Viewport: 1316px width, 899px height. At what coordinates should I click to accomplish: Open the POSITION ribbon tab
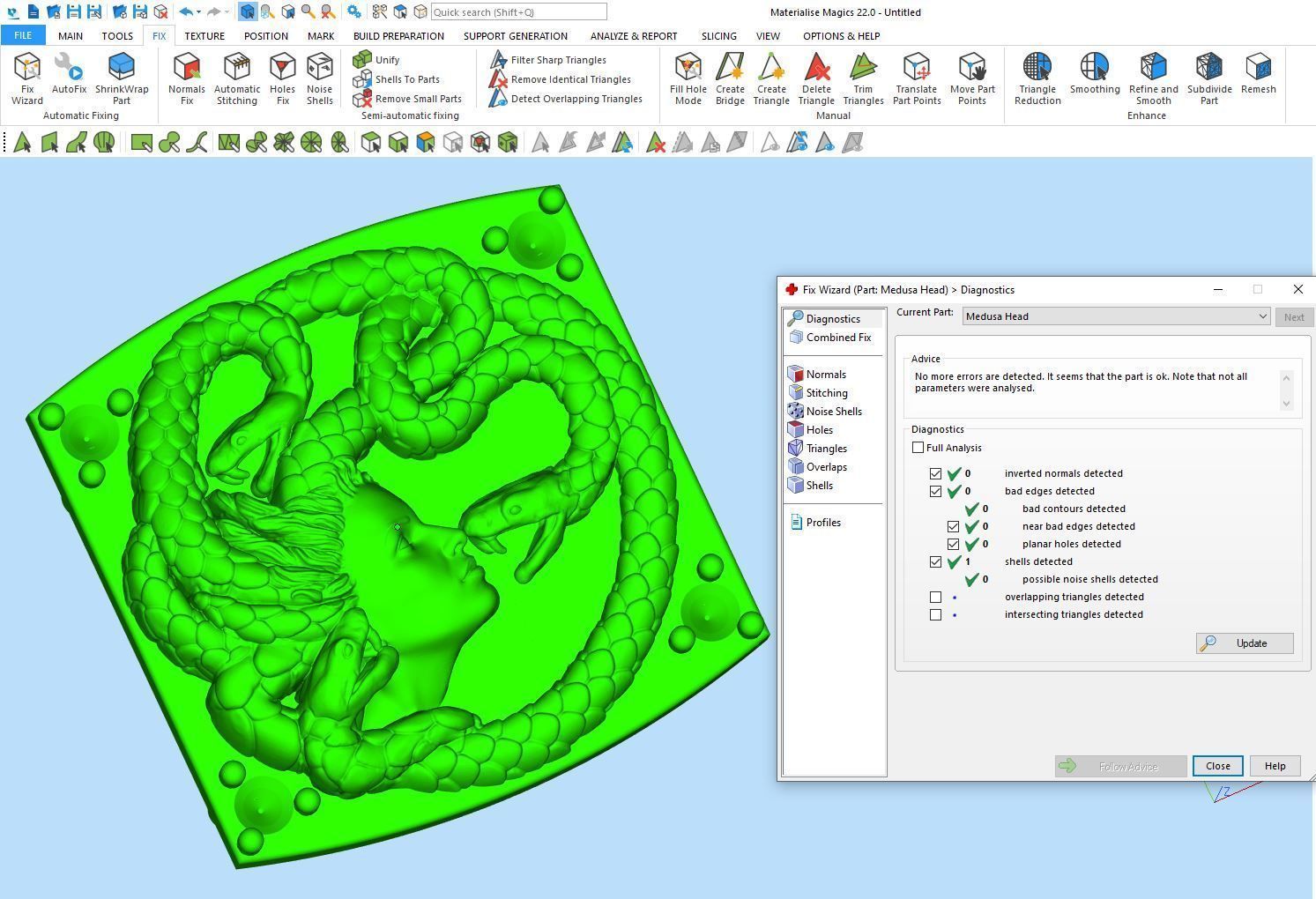[266, 36]
